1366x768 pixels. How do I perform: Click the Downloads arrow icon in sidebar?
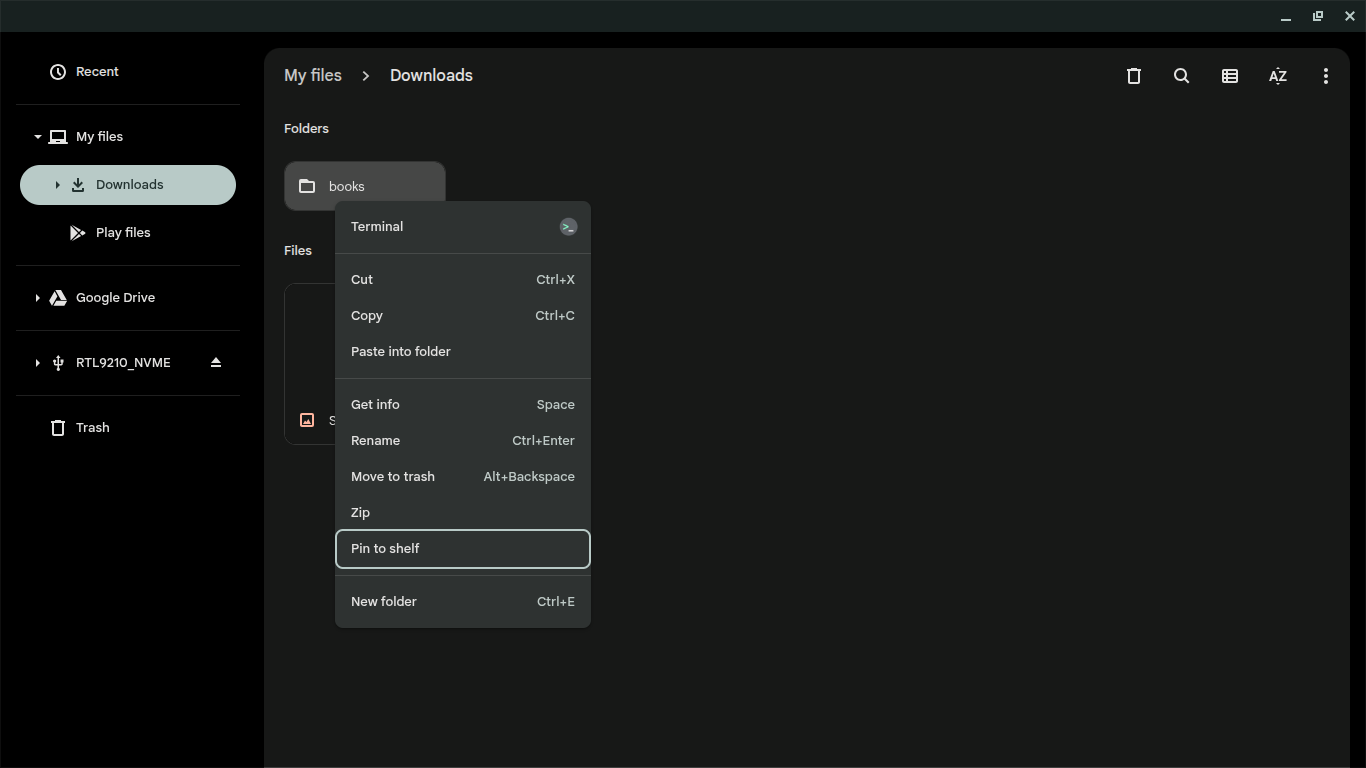tap(78, 185)
